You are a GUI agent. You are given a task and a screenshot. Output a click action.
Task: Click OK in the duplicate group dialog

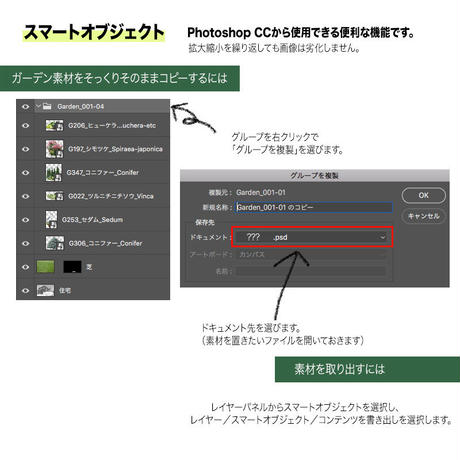coord(424,195)
